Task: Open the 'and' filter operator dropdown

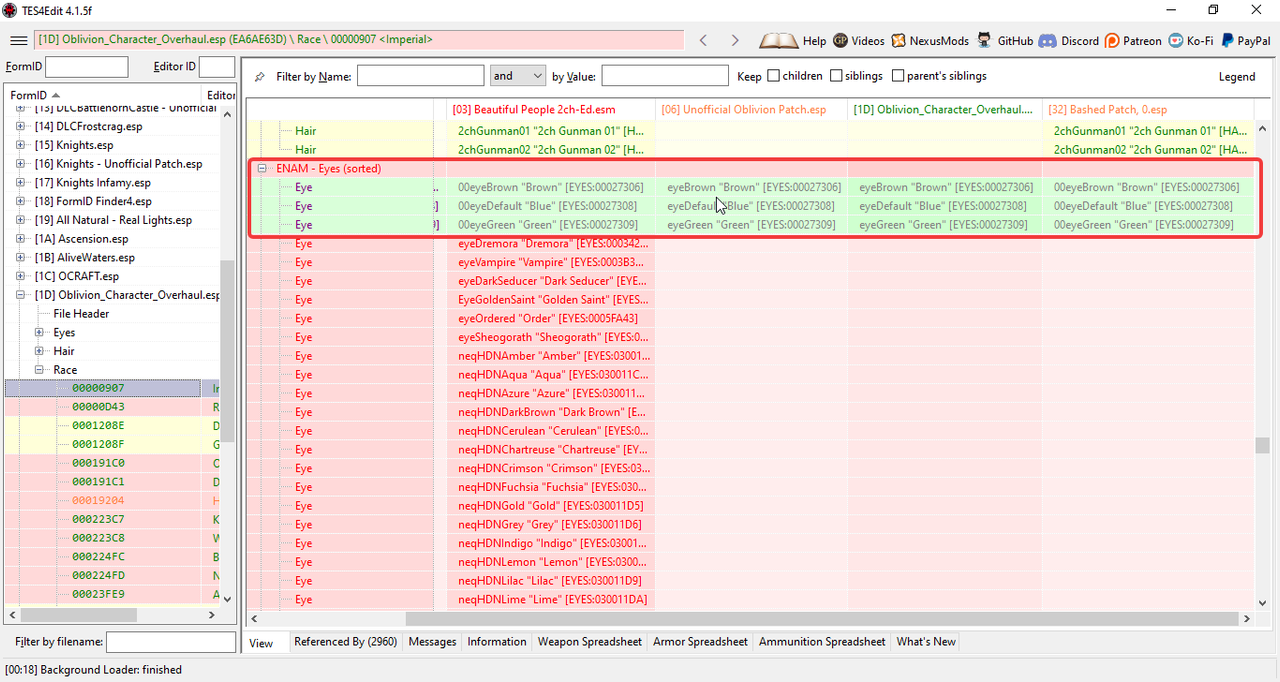Action: pyautogui.click(x=517, y=76)
